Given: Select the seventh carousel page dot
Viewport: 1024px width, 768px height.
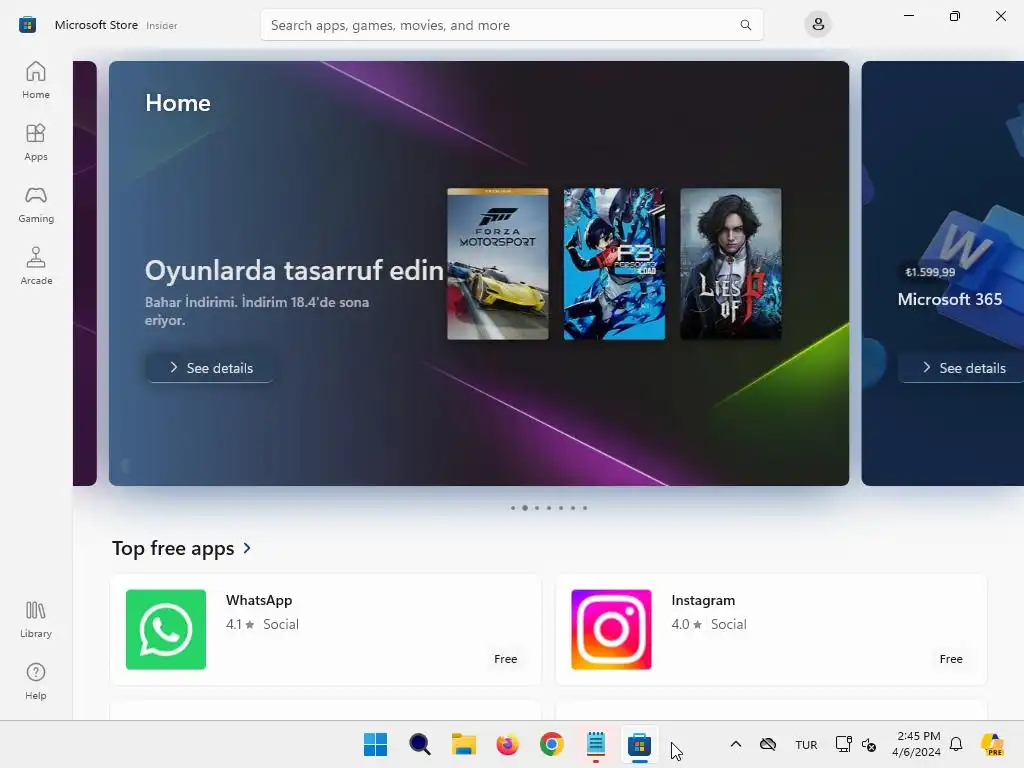Looking at the screenshot, I should [x=585, y=507].
